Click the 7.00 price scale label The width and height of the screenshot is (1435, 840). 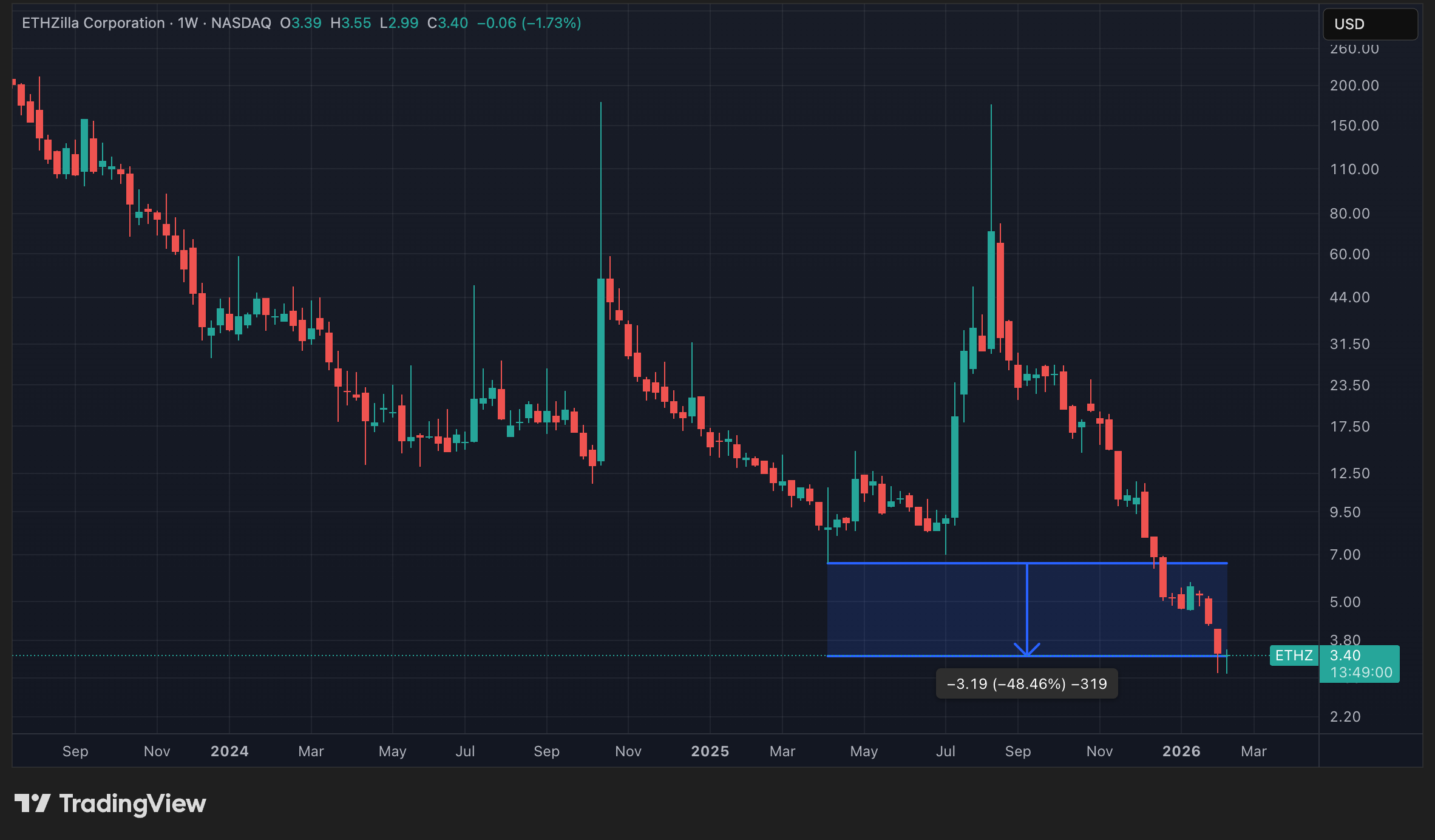click(1345, 555)
